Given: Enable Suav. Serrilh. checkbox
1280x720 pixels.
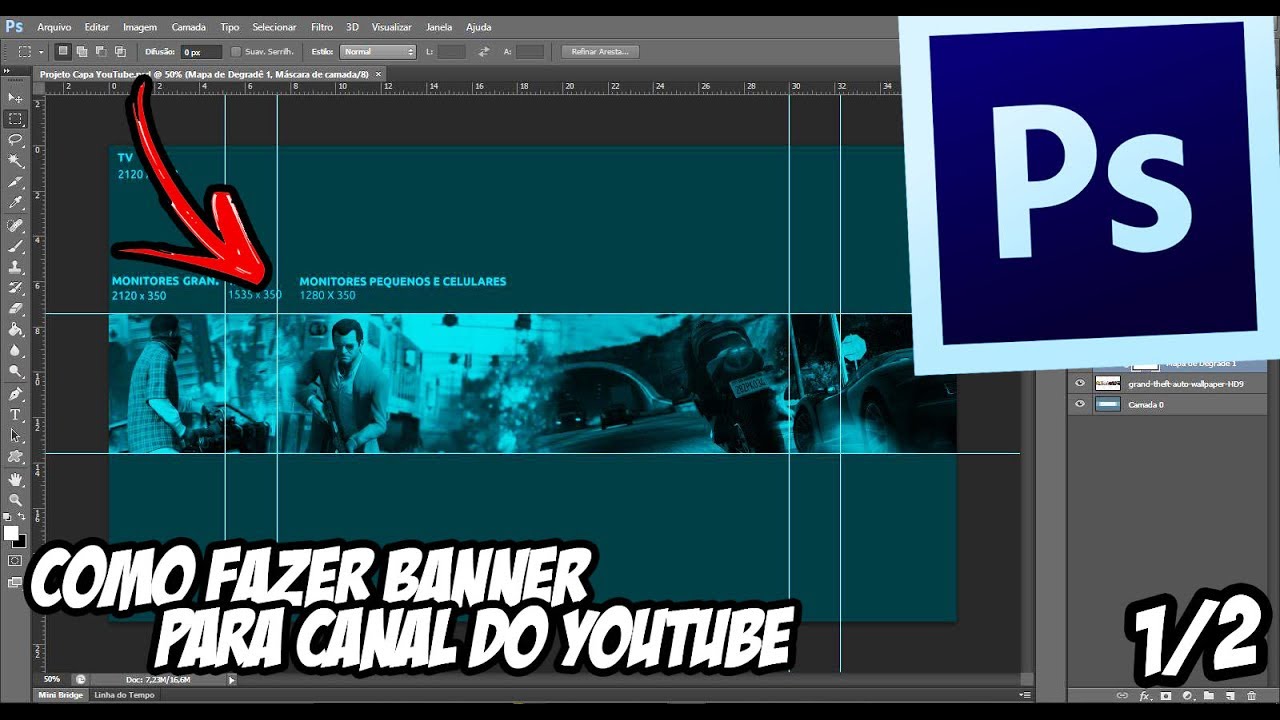Looking at the screenshot, I should (x=236, y=51).
